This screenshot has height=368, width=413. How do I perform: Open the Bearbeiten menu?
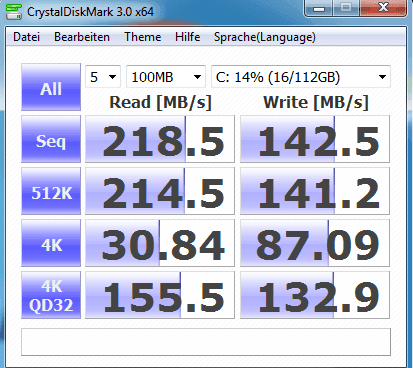[82, 37]
